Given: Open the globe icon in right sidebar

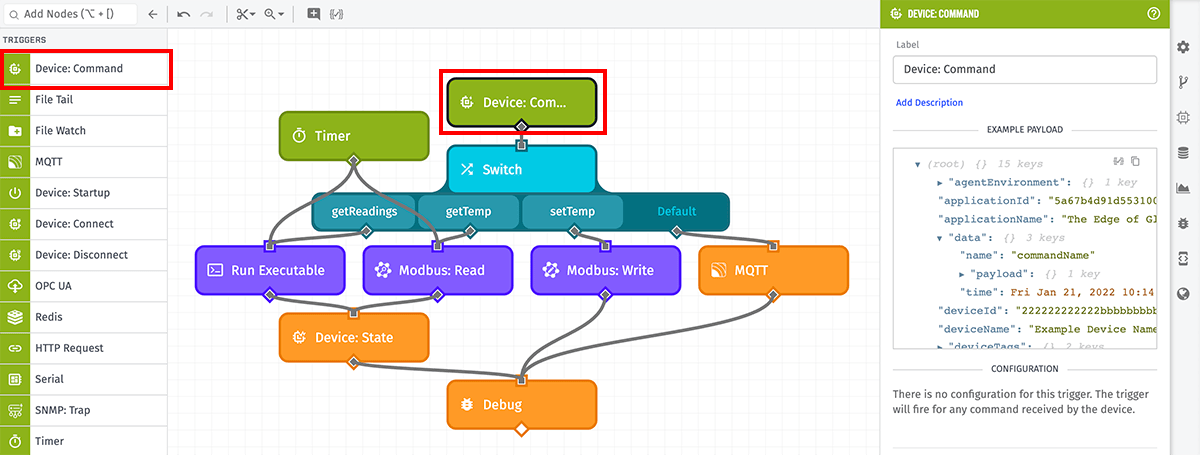Looking at the screenshot, I should (x=1184, y=293).
